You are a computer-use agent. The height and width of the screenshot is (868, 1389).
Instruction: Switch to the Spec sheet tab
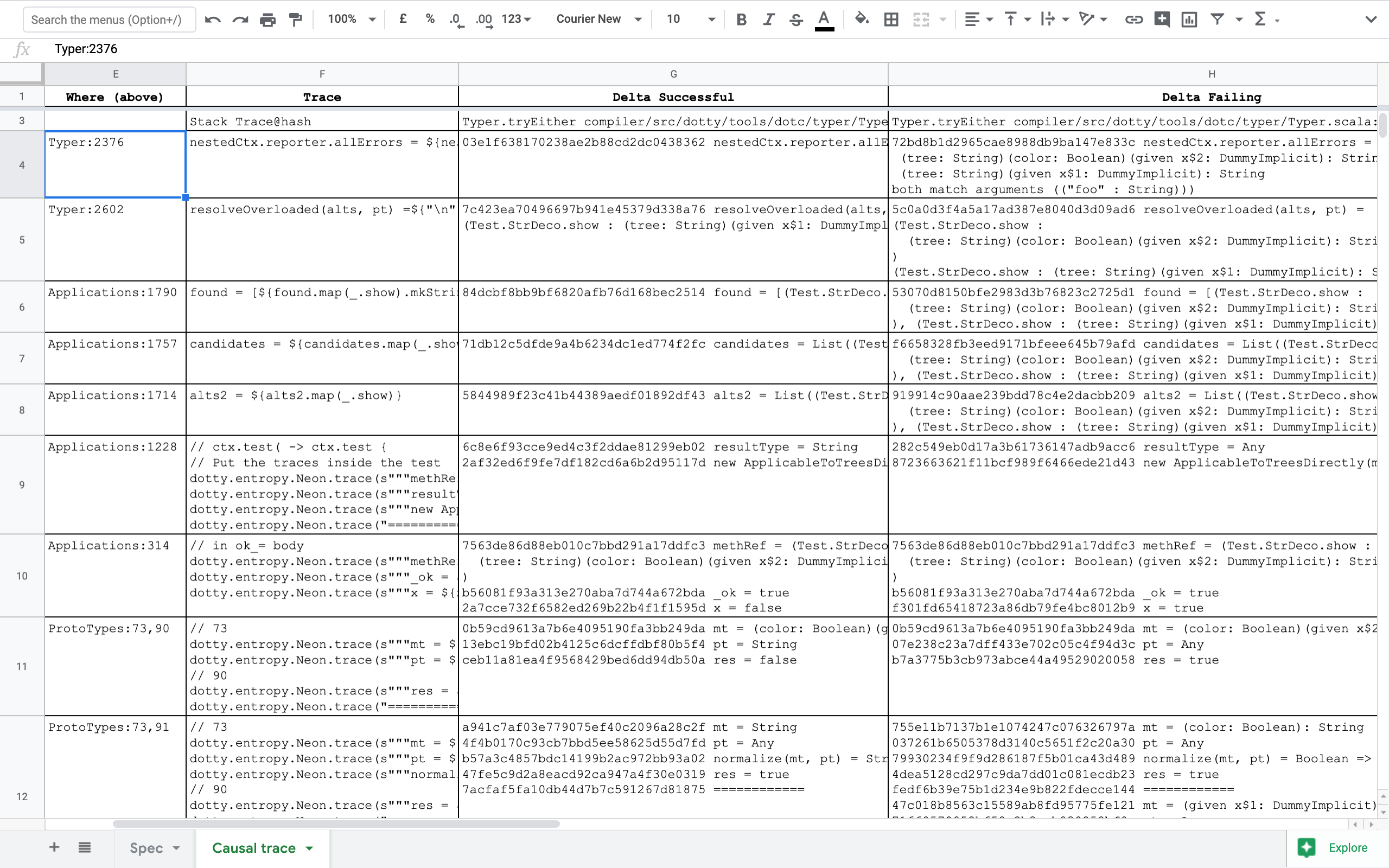[146, 848]
